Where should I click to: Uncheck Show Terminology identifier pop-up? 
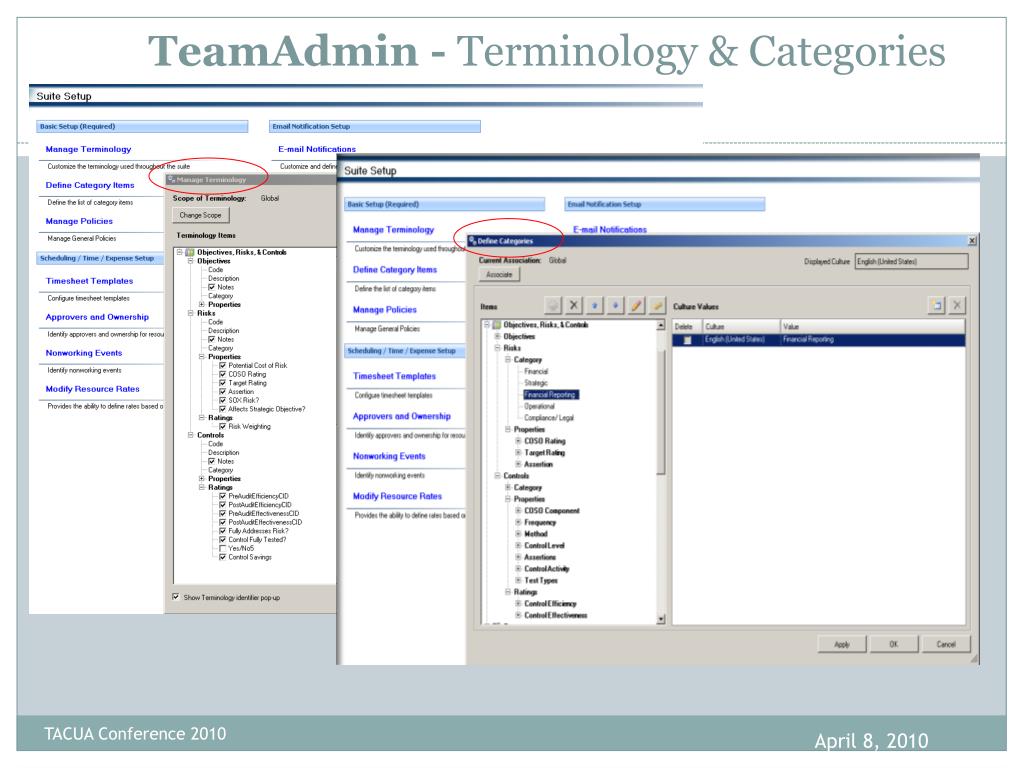pyautogui.click(x=176, y=596)
